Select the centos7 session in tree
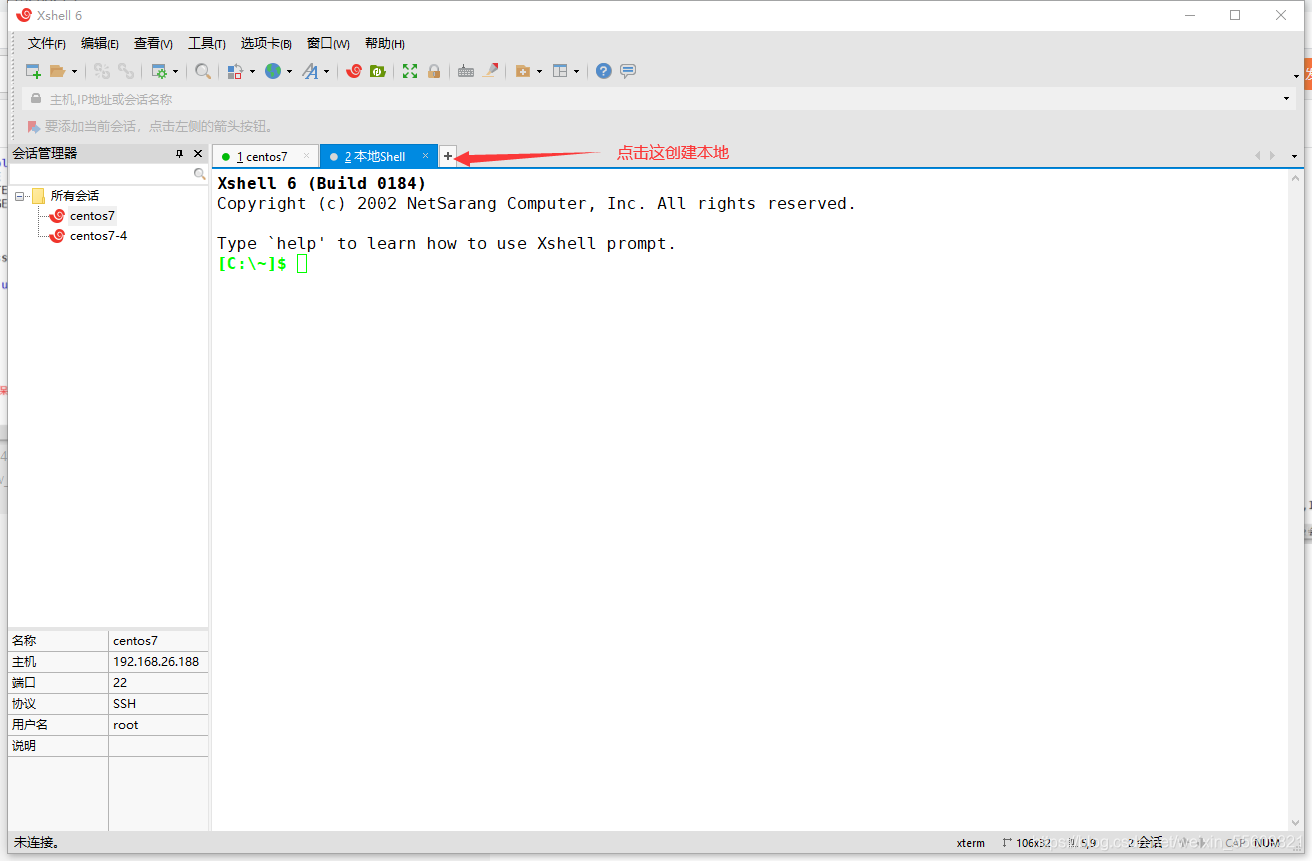This screenshot has width=1312, height=861. point(92,216)
